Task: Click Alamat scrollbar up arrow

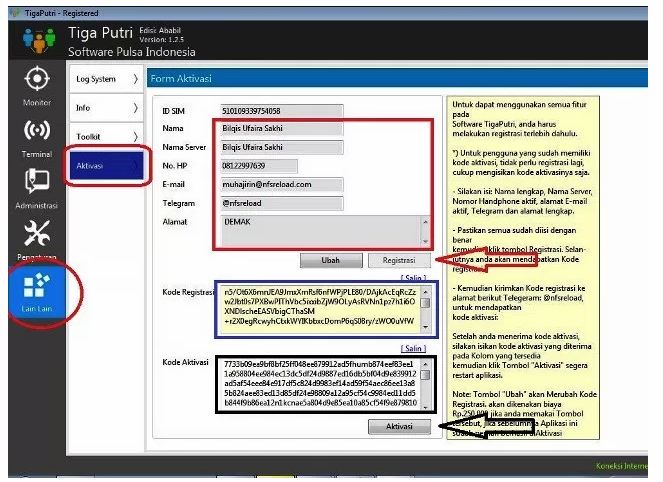Action: tap(425, 222)
